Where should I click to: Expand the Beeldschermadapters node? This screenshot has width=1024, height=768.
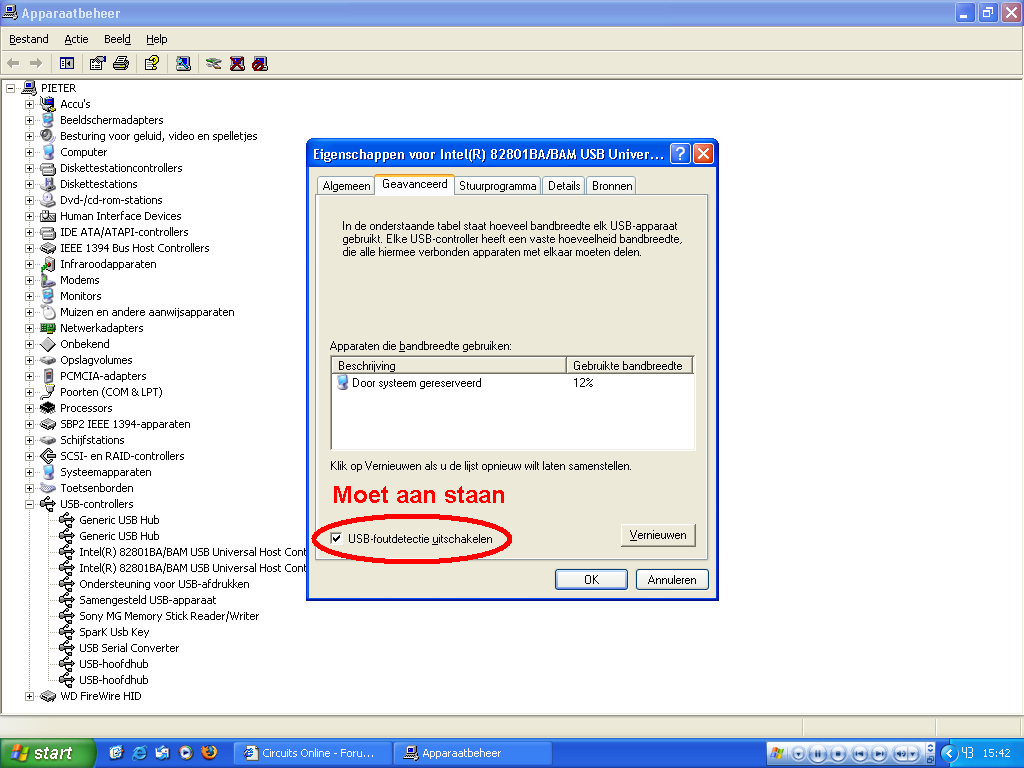pos(29,120)
